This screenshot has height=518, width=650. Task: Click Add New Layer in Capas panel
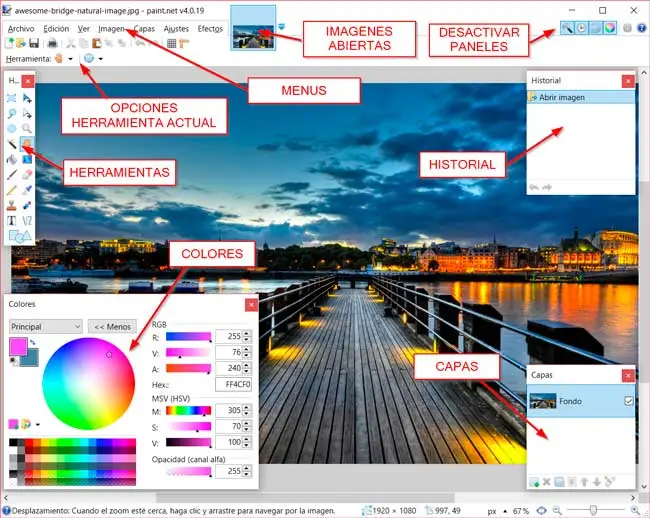point(534,482)
